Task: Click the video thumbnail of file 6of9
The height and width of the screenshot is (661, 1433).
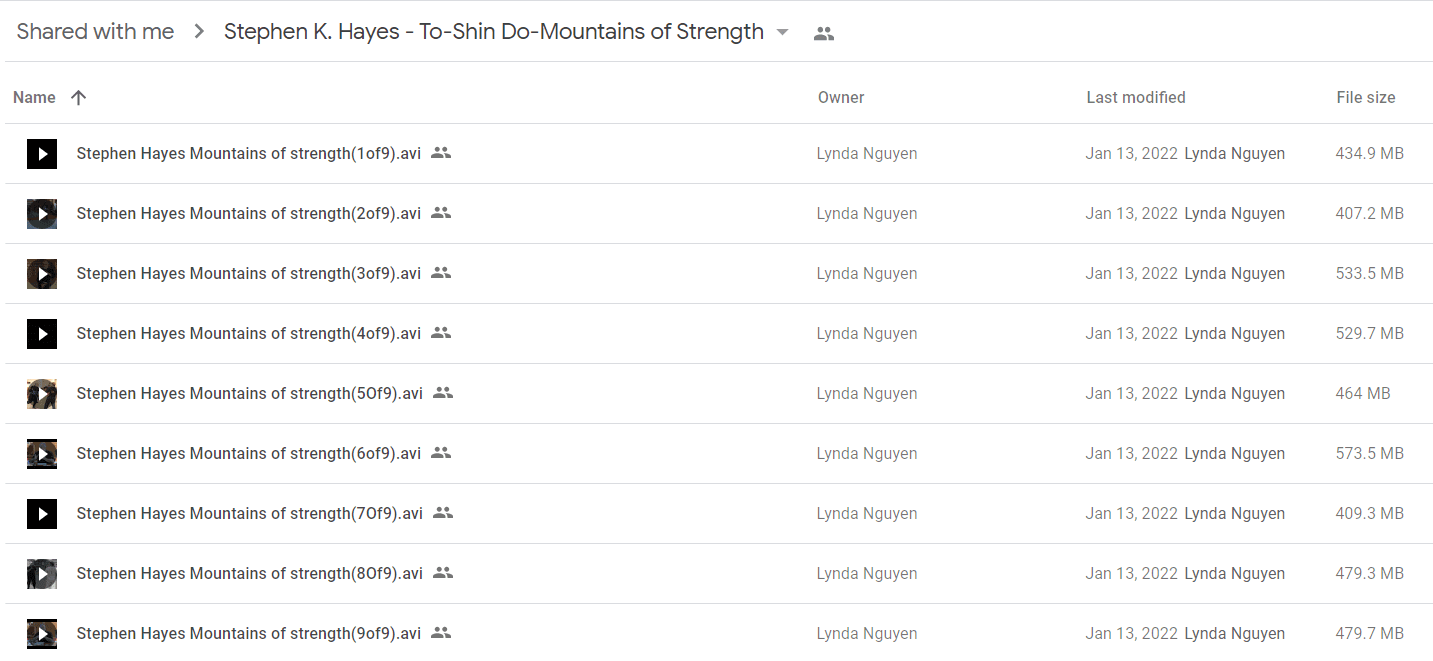Action: [42, 454]
